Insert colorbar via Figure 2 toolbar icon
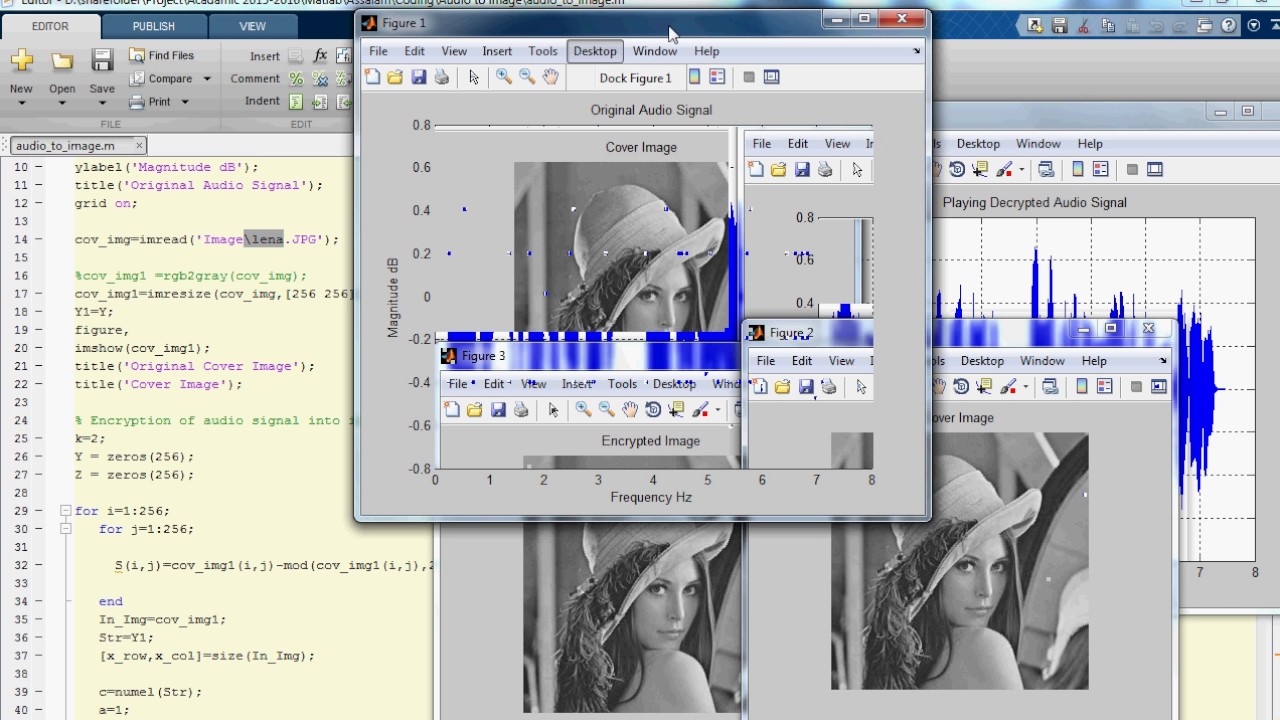 (1081, 387)
